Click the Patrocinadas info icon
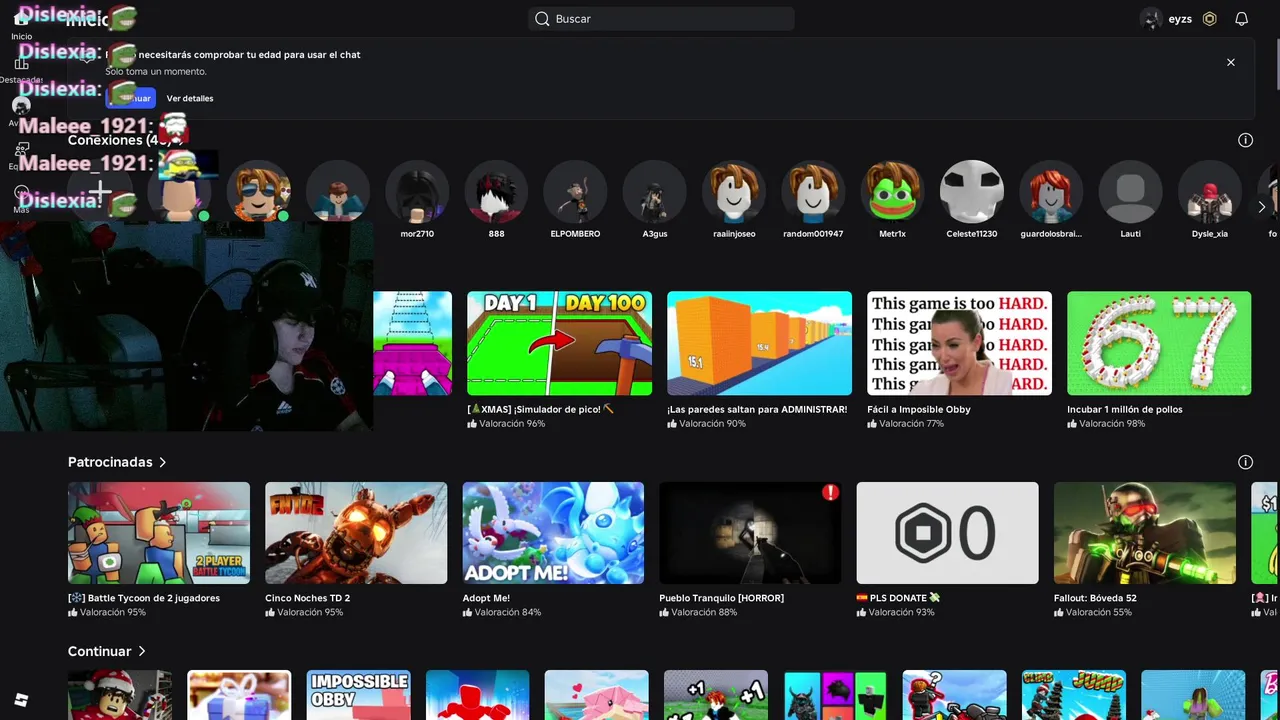Image resolution: width=1280 pixels, height=720 pixels. (1245, 462)
